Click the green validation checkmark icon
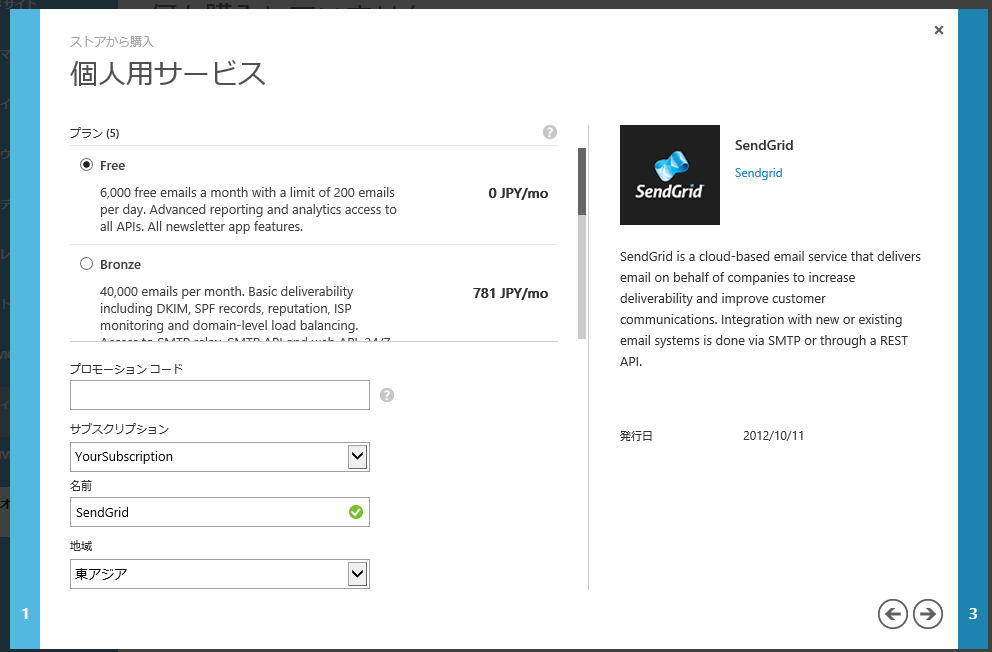 point(355,512)
